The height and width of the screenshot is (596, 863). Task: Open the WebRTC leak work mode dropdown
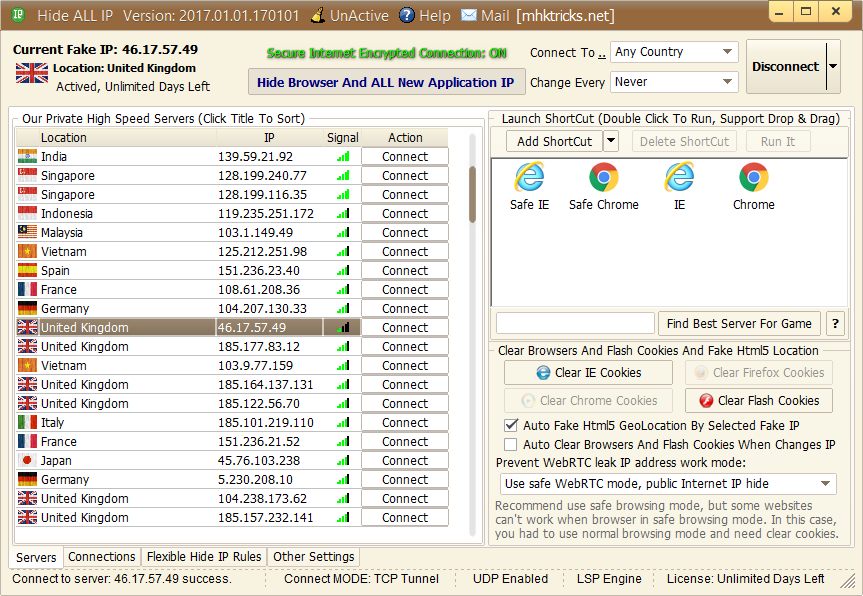[668, 484]
